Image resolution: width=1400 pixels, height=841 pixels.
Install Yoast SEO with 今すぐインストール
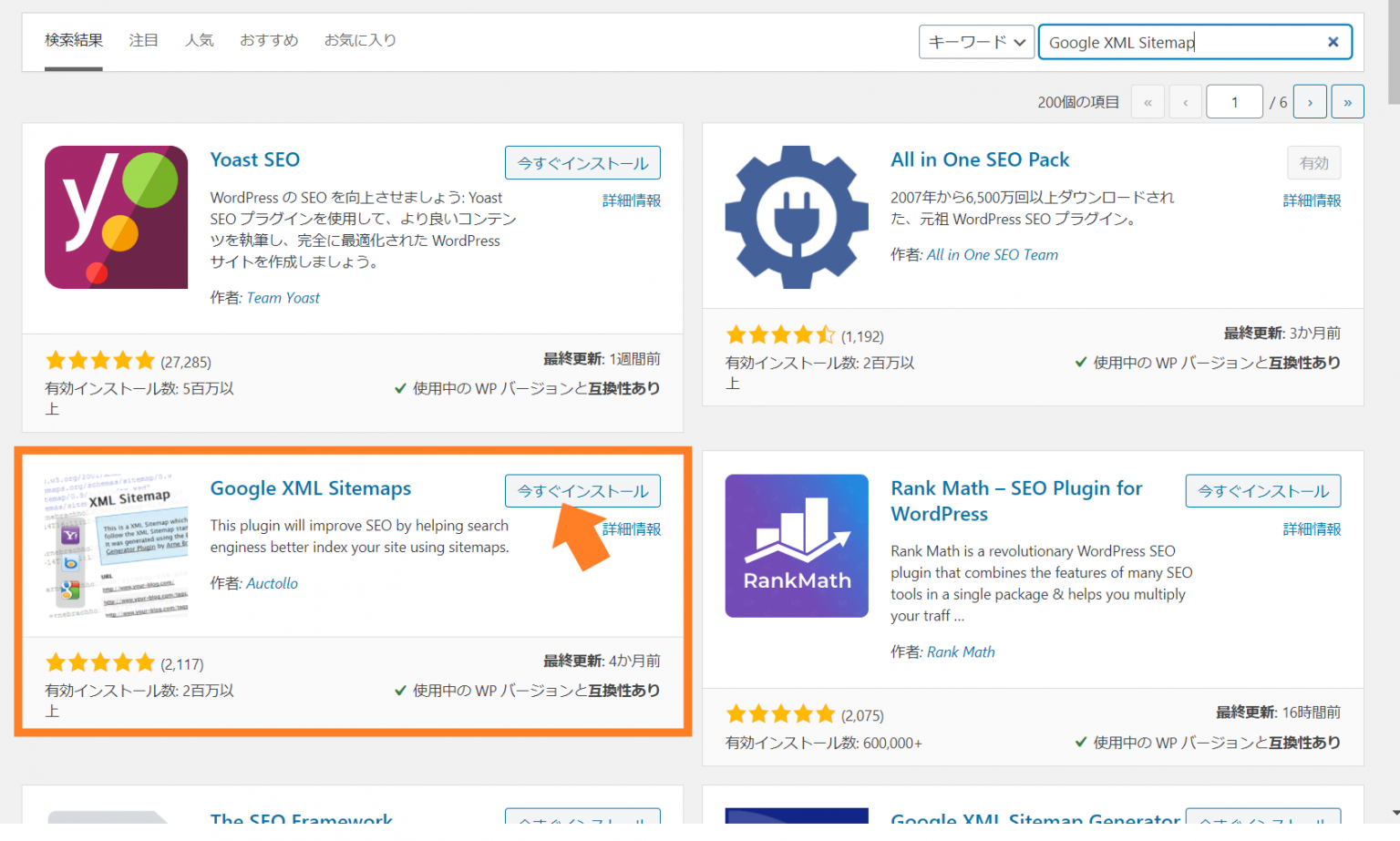pos(582,162)
